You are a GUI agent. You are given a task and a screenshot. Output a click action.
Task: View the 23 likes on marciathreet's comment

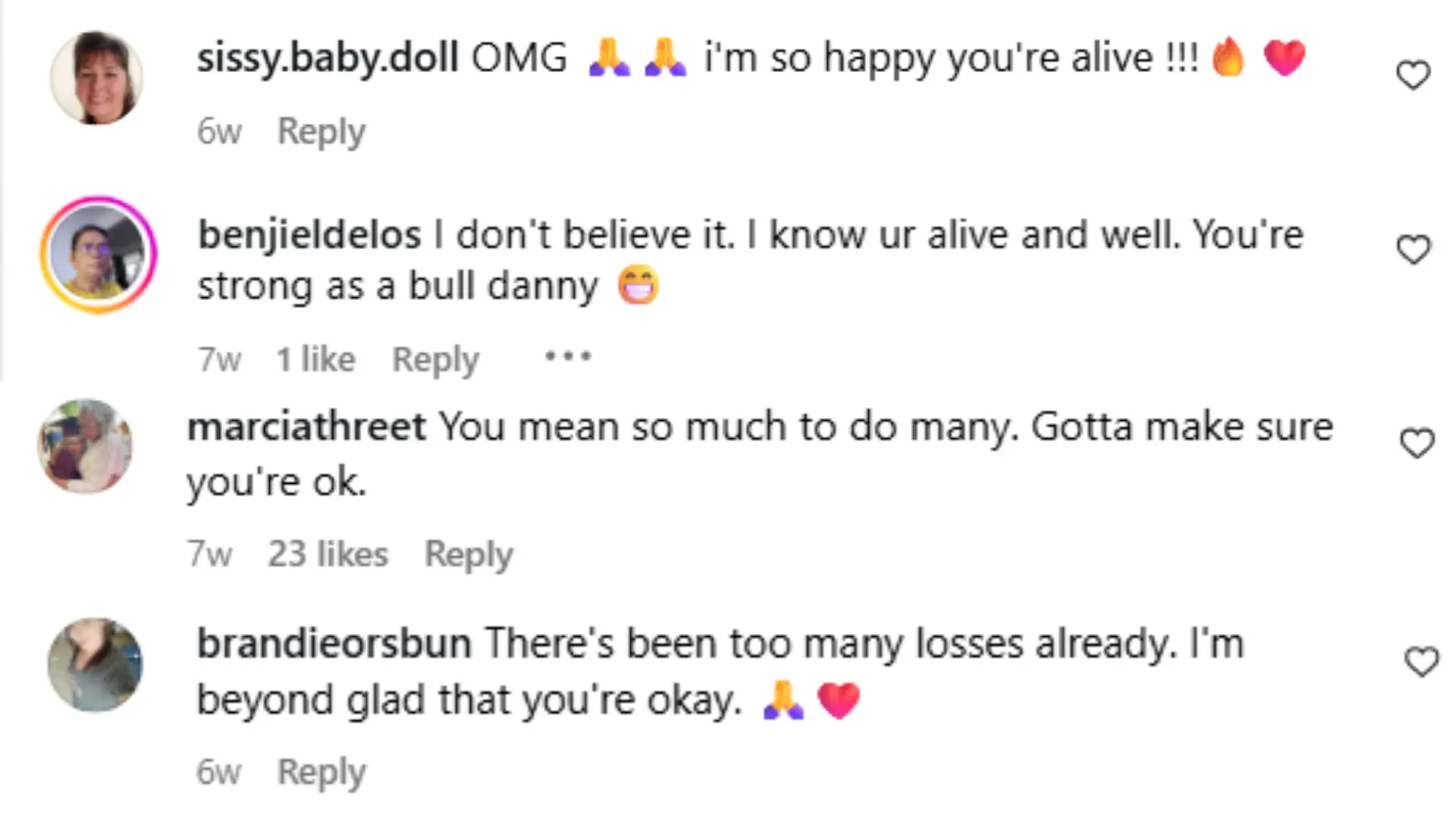[x=328, y=554]
